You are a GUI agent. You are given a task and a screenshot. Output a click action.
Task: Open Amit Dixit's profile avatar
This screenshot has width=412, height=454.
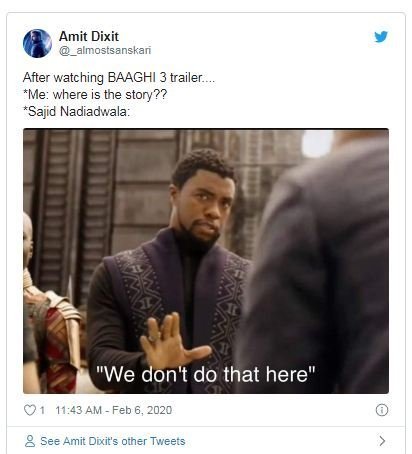(37, 43)
